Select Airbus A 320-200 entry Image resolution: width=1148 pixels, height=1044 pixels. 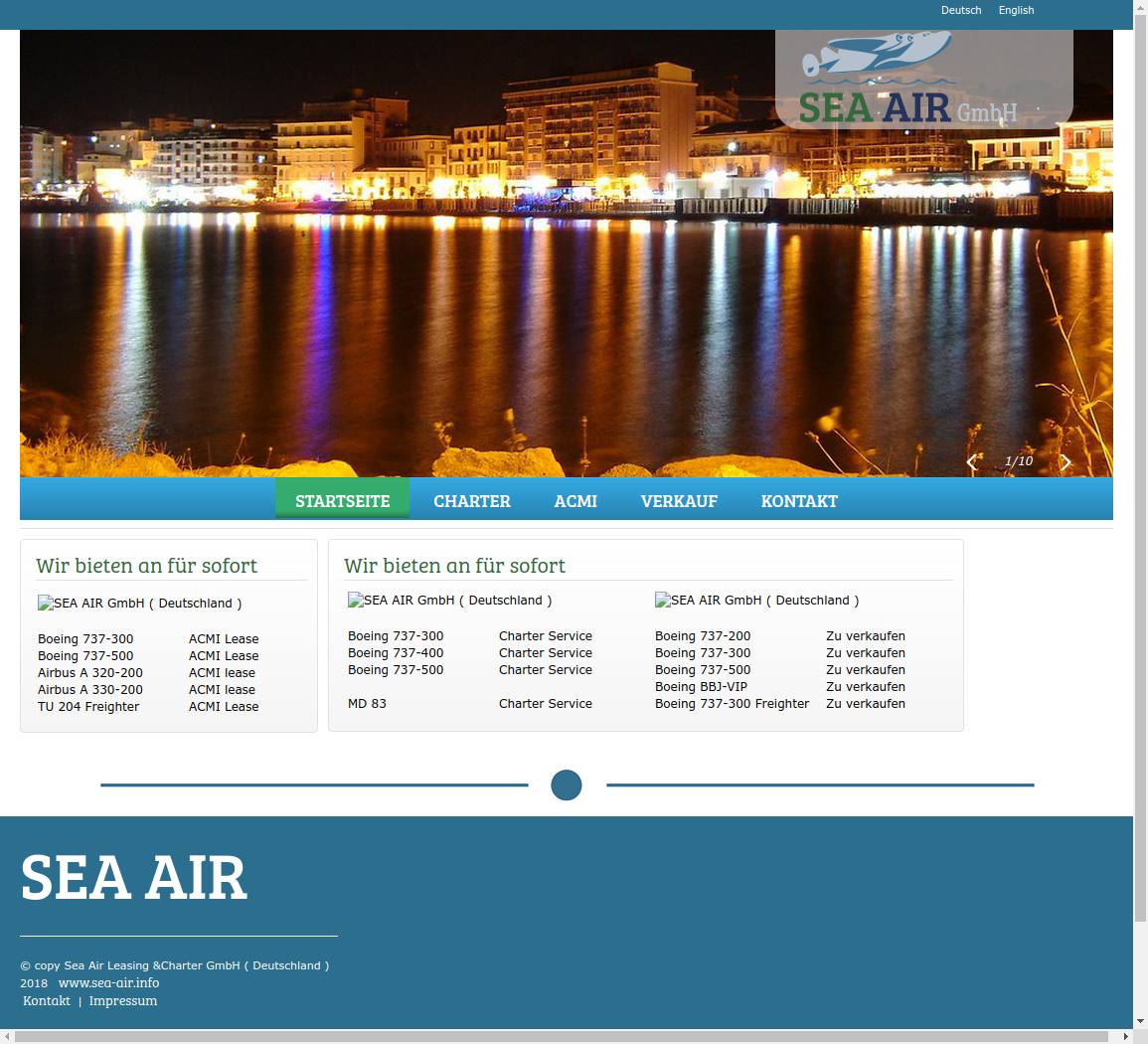(x=90, y=672)
